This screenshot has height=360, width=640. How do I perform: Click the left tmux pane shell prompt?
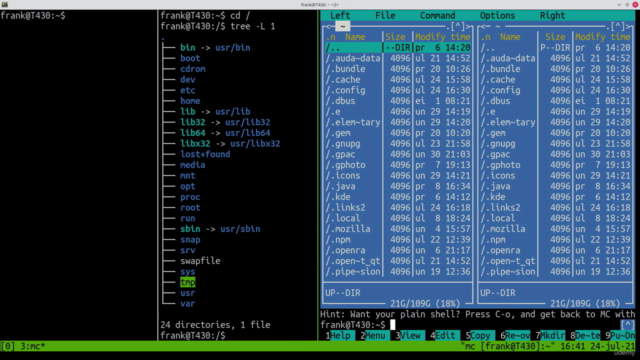pyautogui.click(x=33, y=16)
